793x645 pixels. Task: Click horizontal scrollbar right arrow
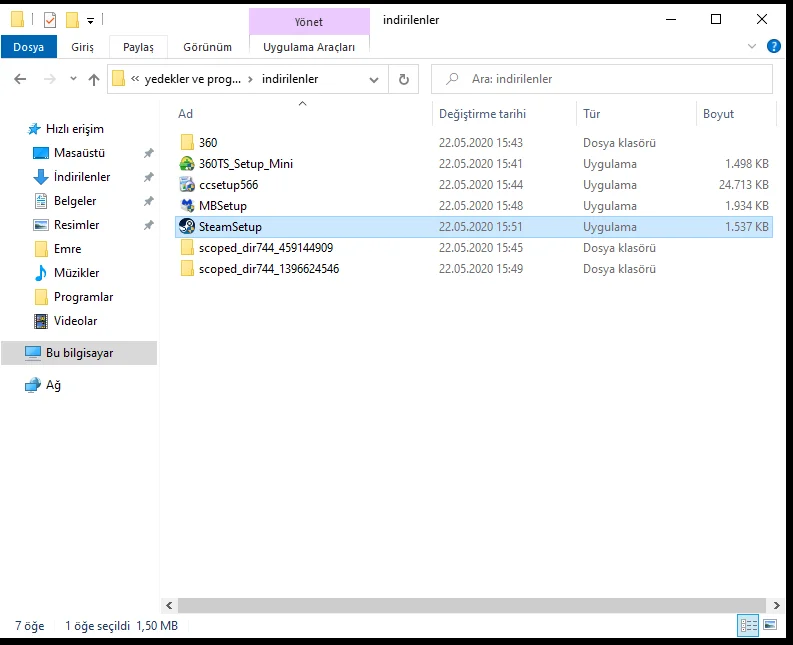coord(776,605)
